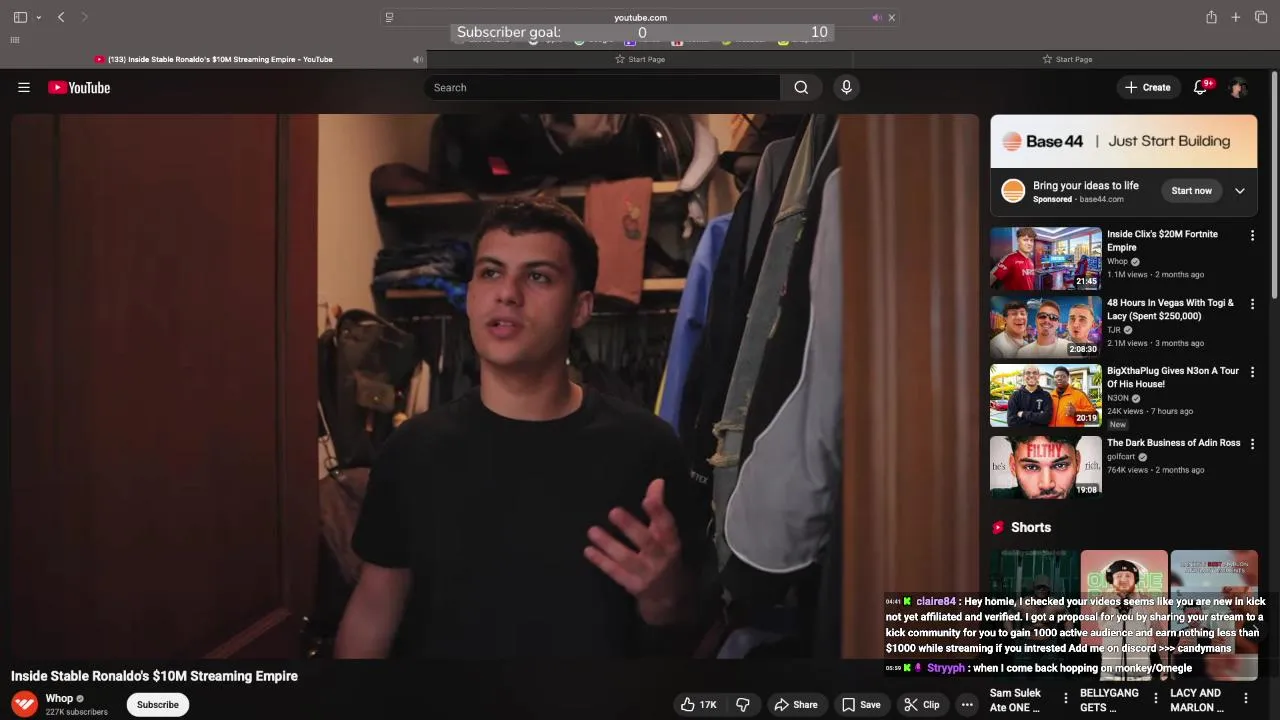Click the TJR channel name

[x=1113, y=330]
